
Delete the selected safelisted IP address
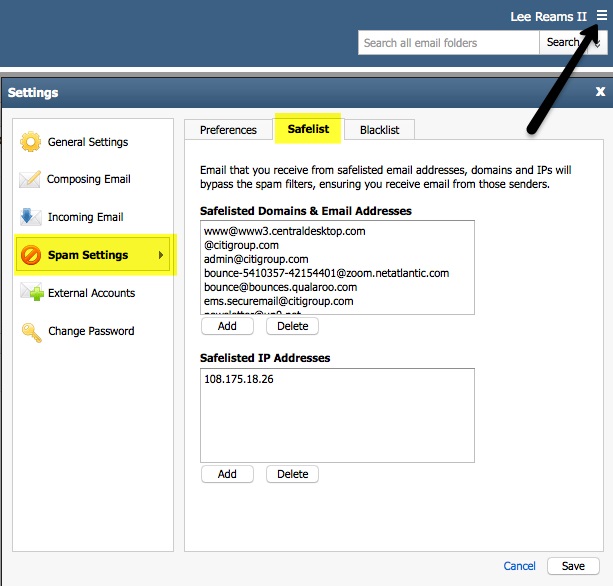click(292, 474)
